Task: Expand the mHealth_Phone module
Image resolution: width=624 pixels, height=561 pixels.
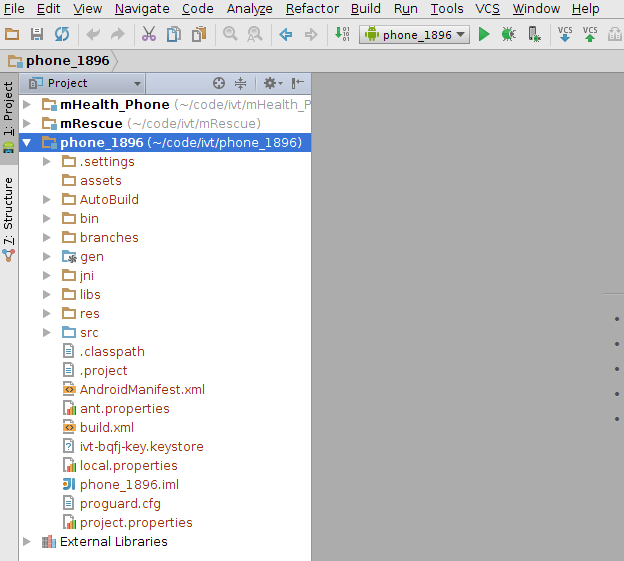Action: click(27, 105)
